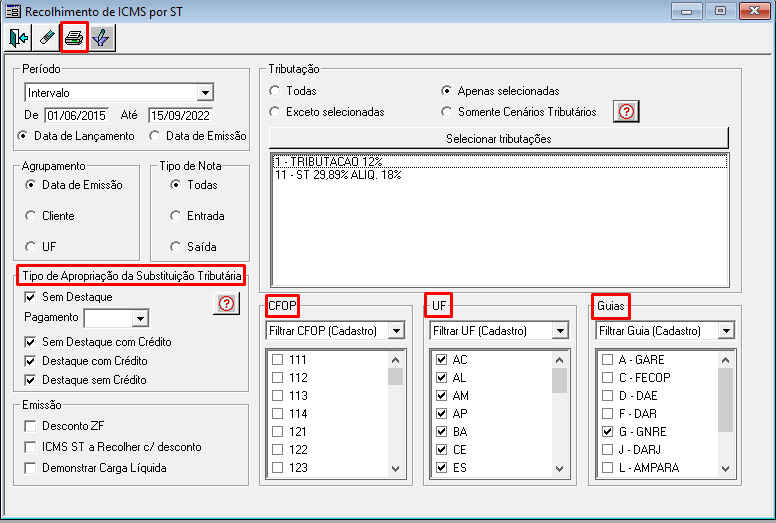This screenshot has width=776, height=523.
Task: Check L - AMPARA guia
Action: pyautogui.click(x=607, y=468)
